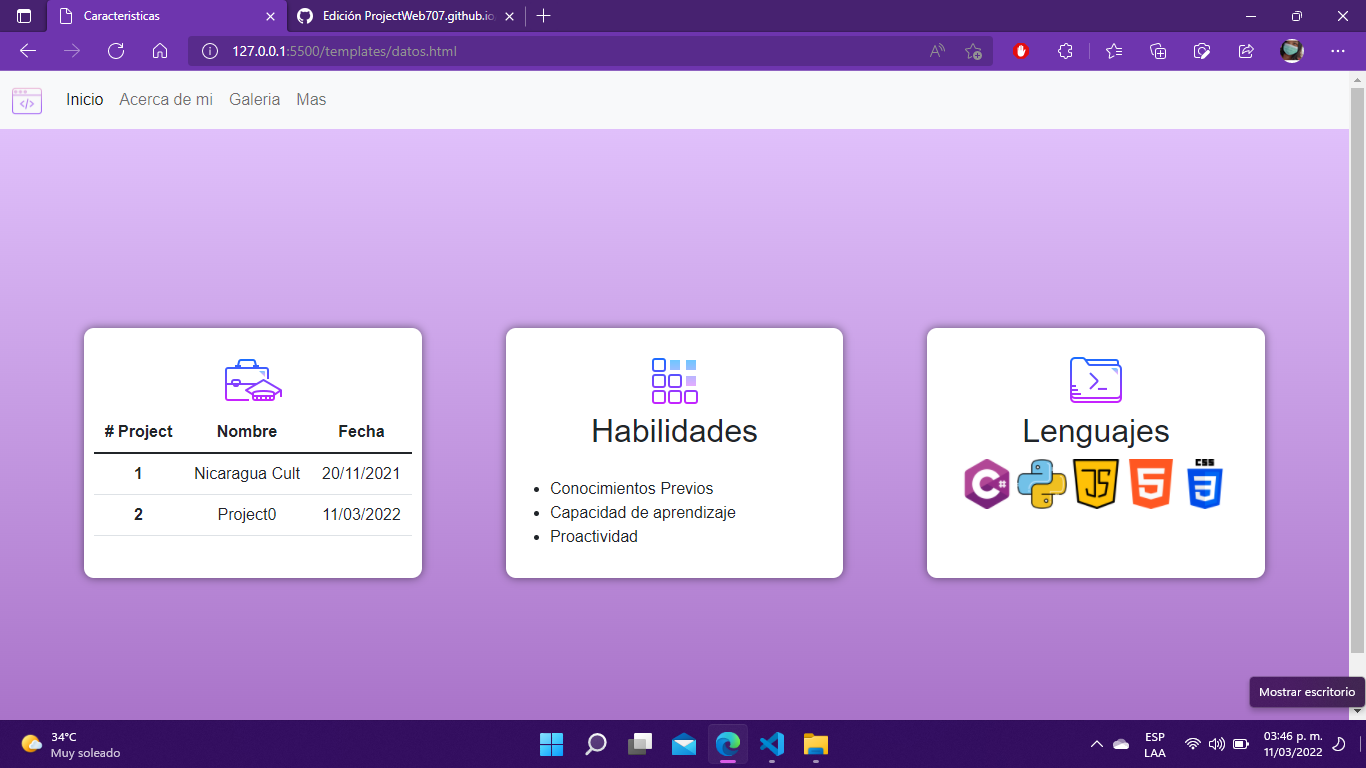
Task: Open Visual Studio Code from taskbar
Action: point(771,744)
